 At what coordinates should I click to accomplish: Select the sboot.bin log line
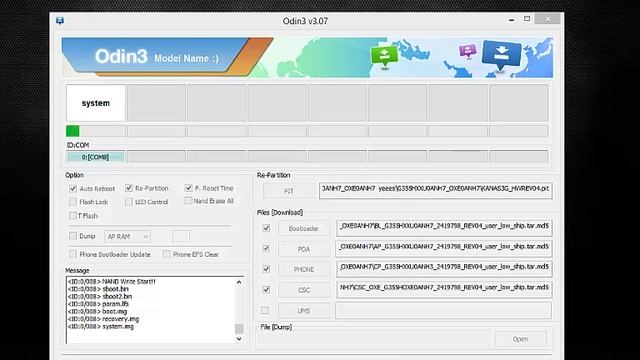(98, 289)
